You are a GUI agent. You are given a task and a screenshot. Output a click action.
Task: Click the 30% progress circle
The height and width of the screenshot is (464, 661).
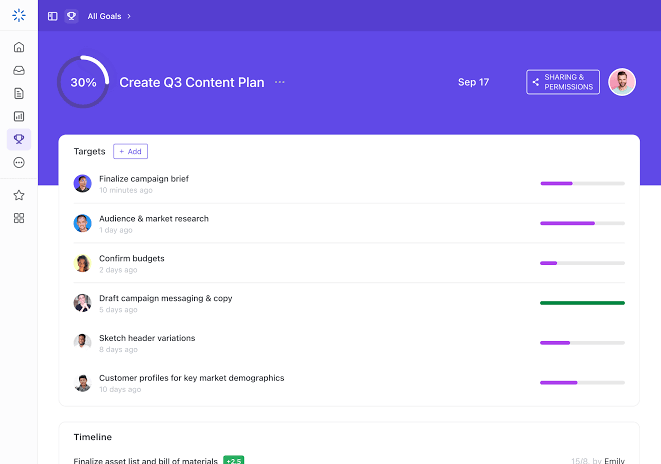(x=83, y=82)
